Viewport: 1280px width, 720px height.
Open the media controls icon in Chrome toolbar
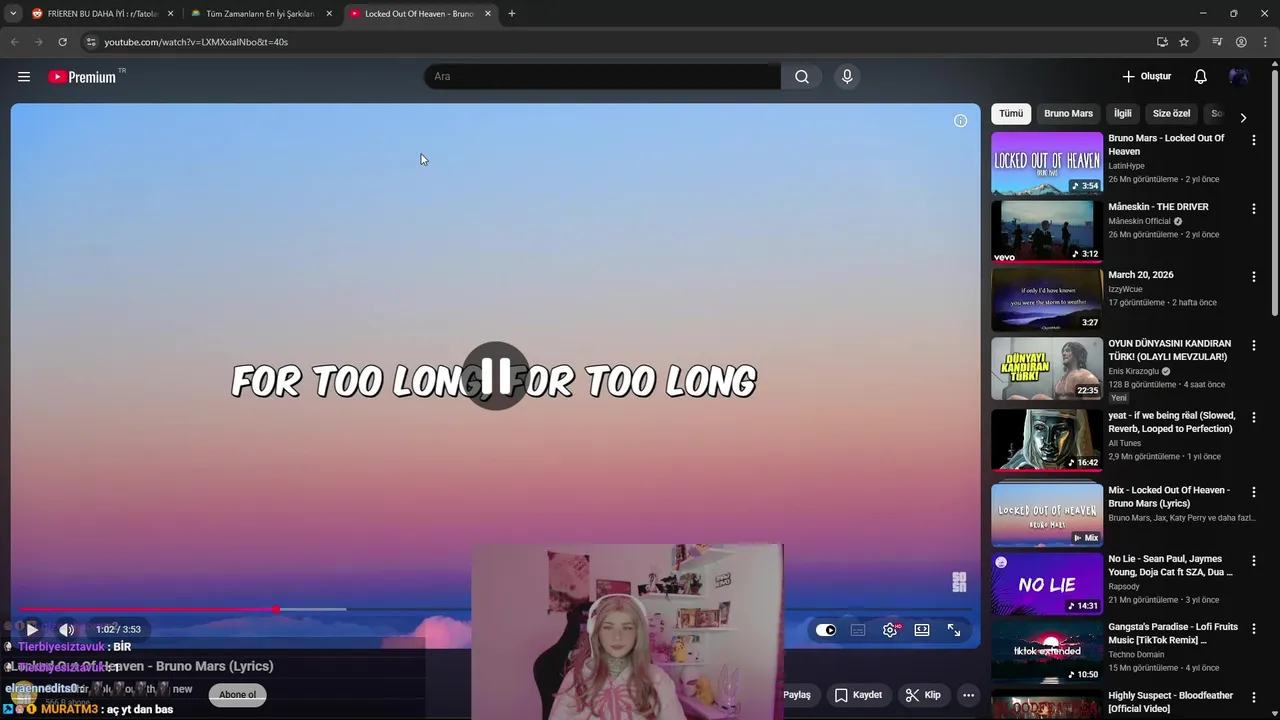click(x=1217, y=42)
